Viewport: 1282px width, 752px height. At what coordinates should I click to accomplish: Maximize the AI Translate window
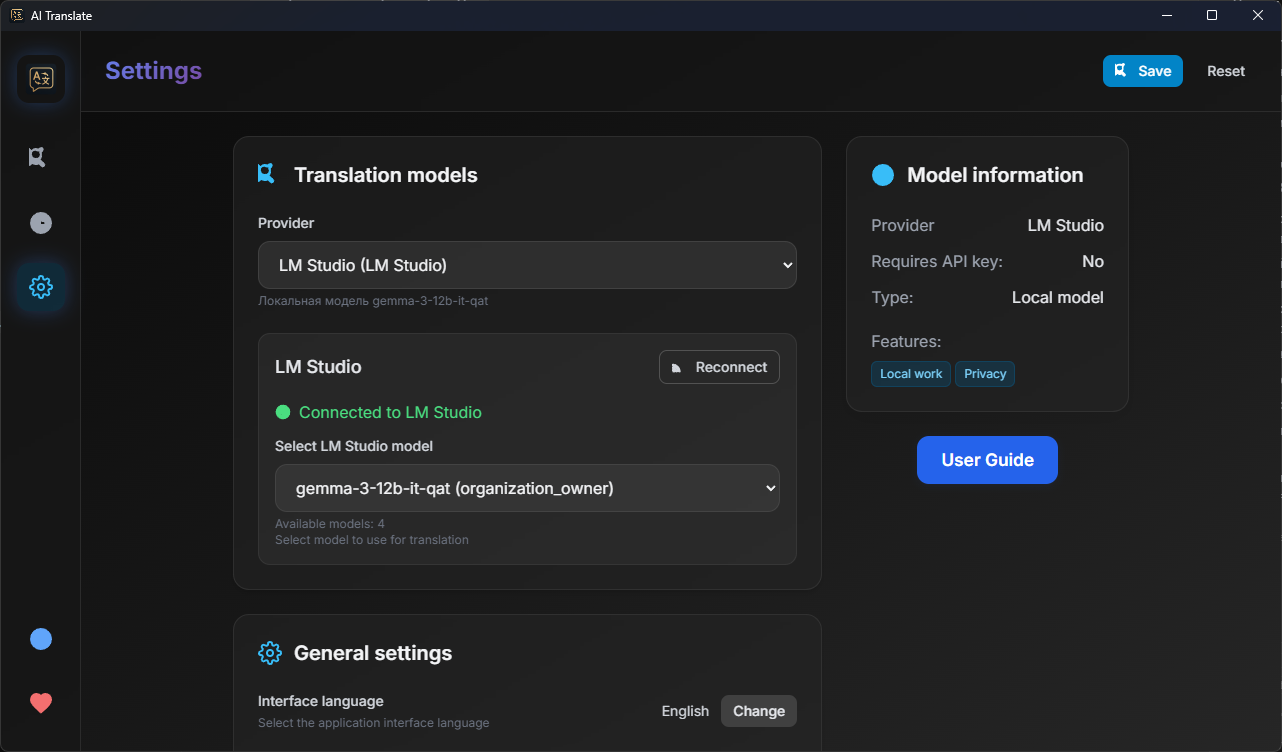click(x=1212, y=15)
